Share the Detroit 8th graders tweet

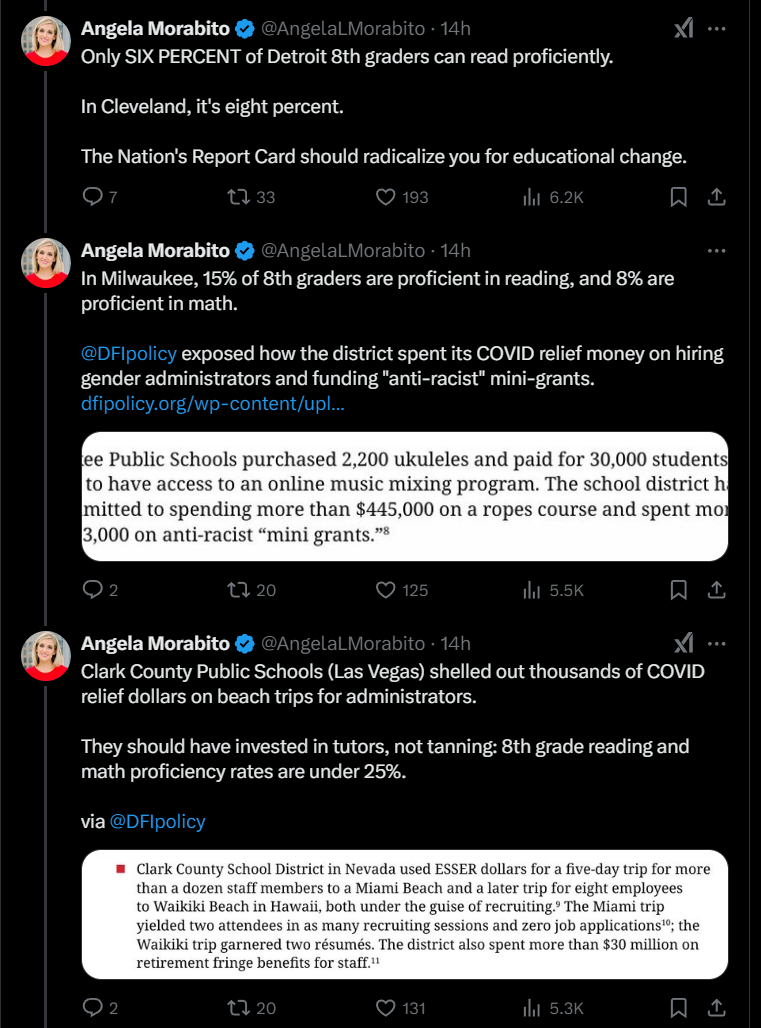(716, 197)
